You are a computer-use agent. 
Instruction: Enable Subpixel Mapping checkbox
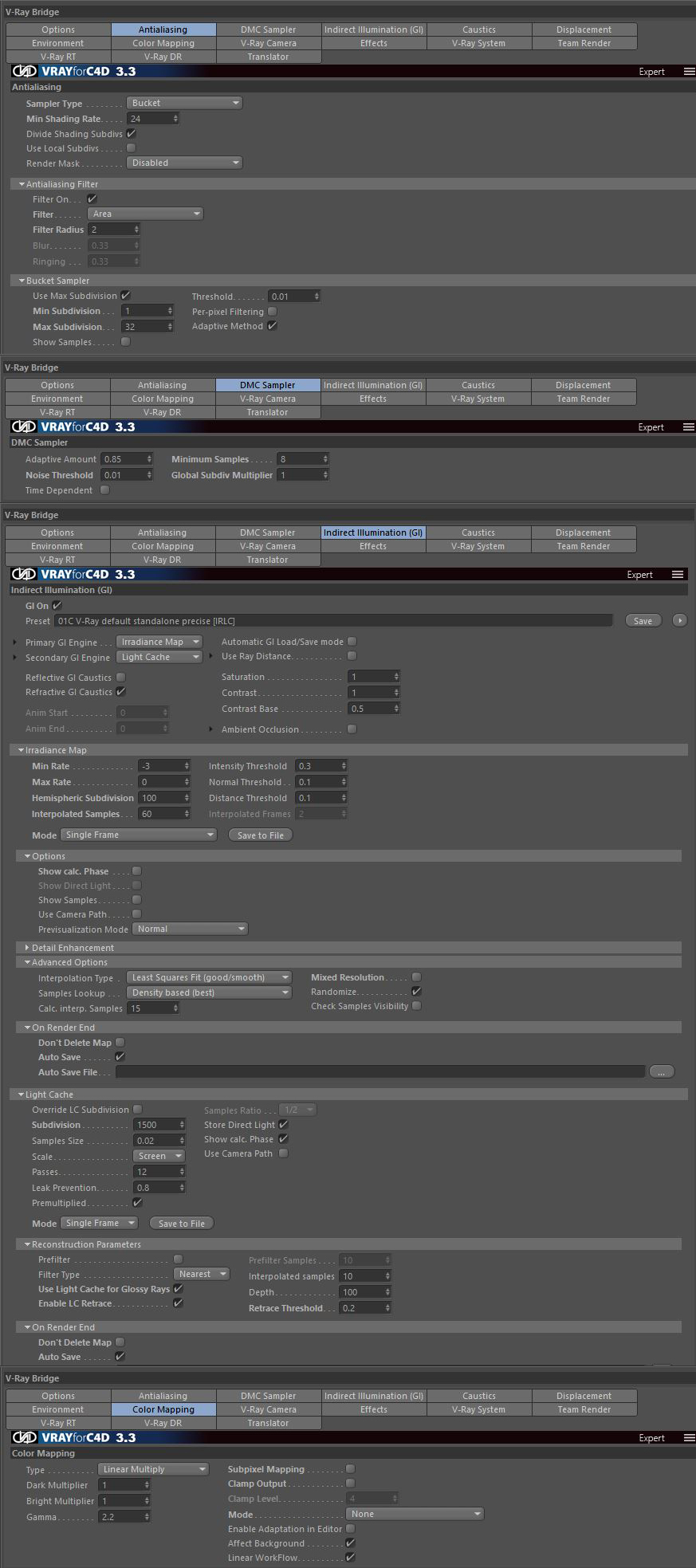click(x=350, y=1468)
